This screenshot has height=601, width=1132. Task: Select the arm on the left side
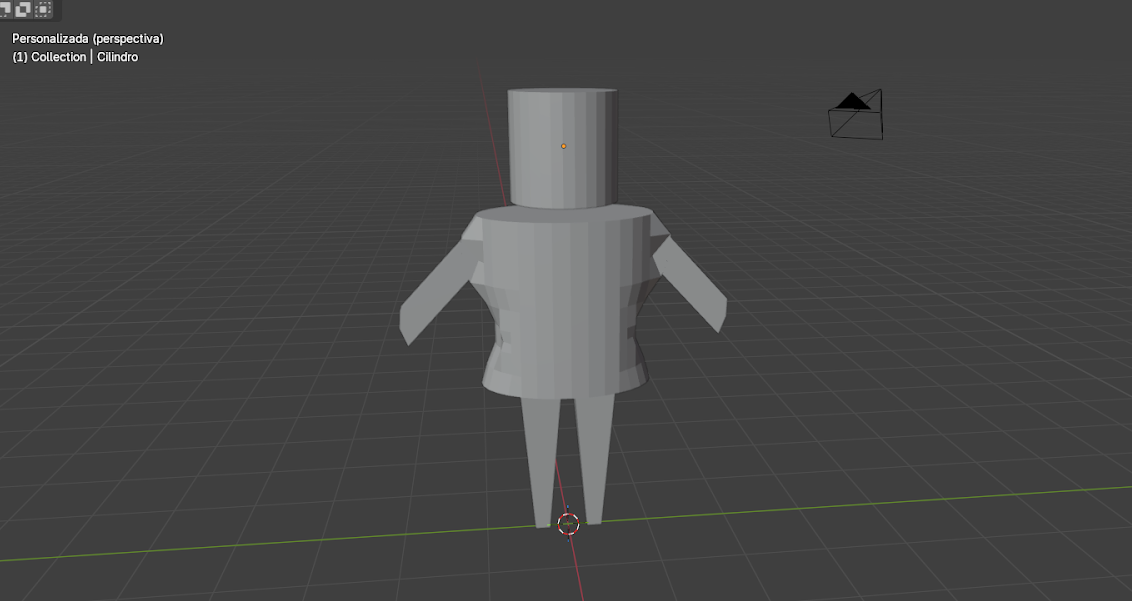click(x=434, y=297)
